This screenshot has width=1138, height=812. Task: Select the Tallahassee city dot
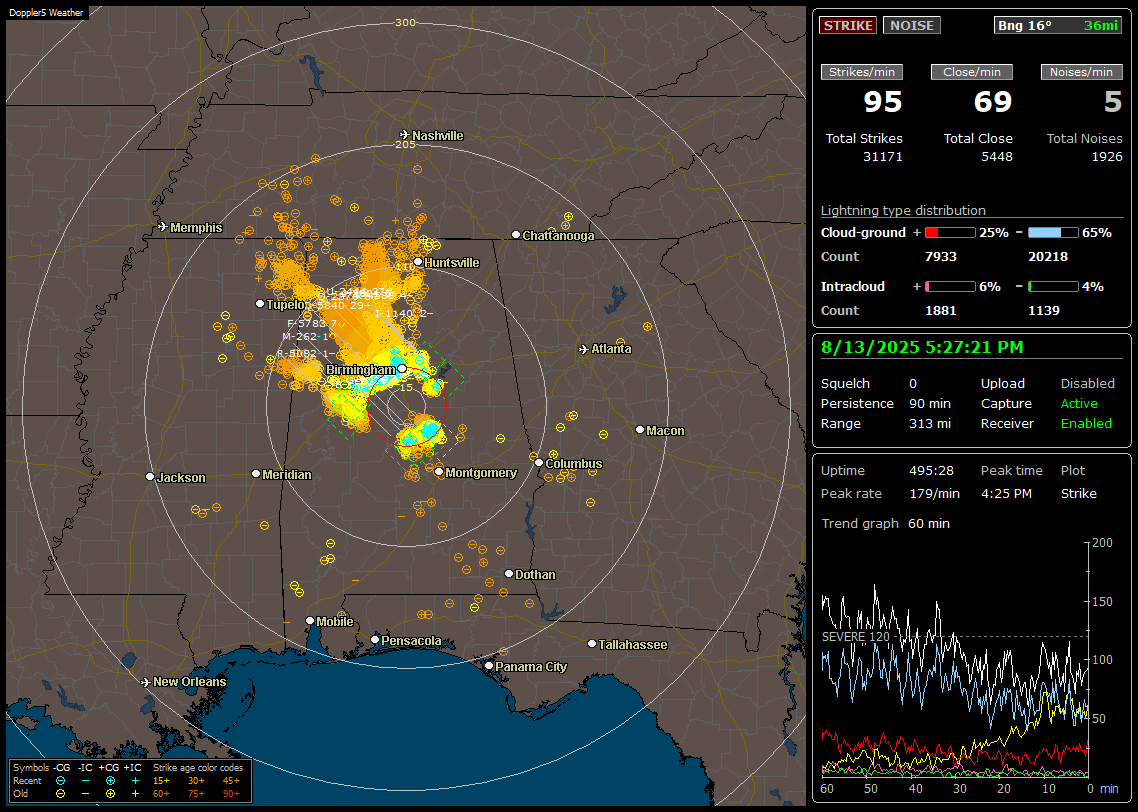click(x=592, y=644)
